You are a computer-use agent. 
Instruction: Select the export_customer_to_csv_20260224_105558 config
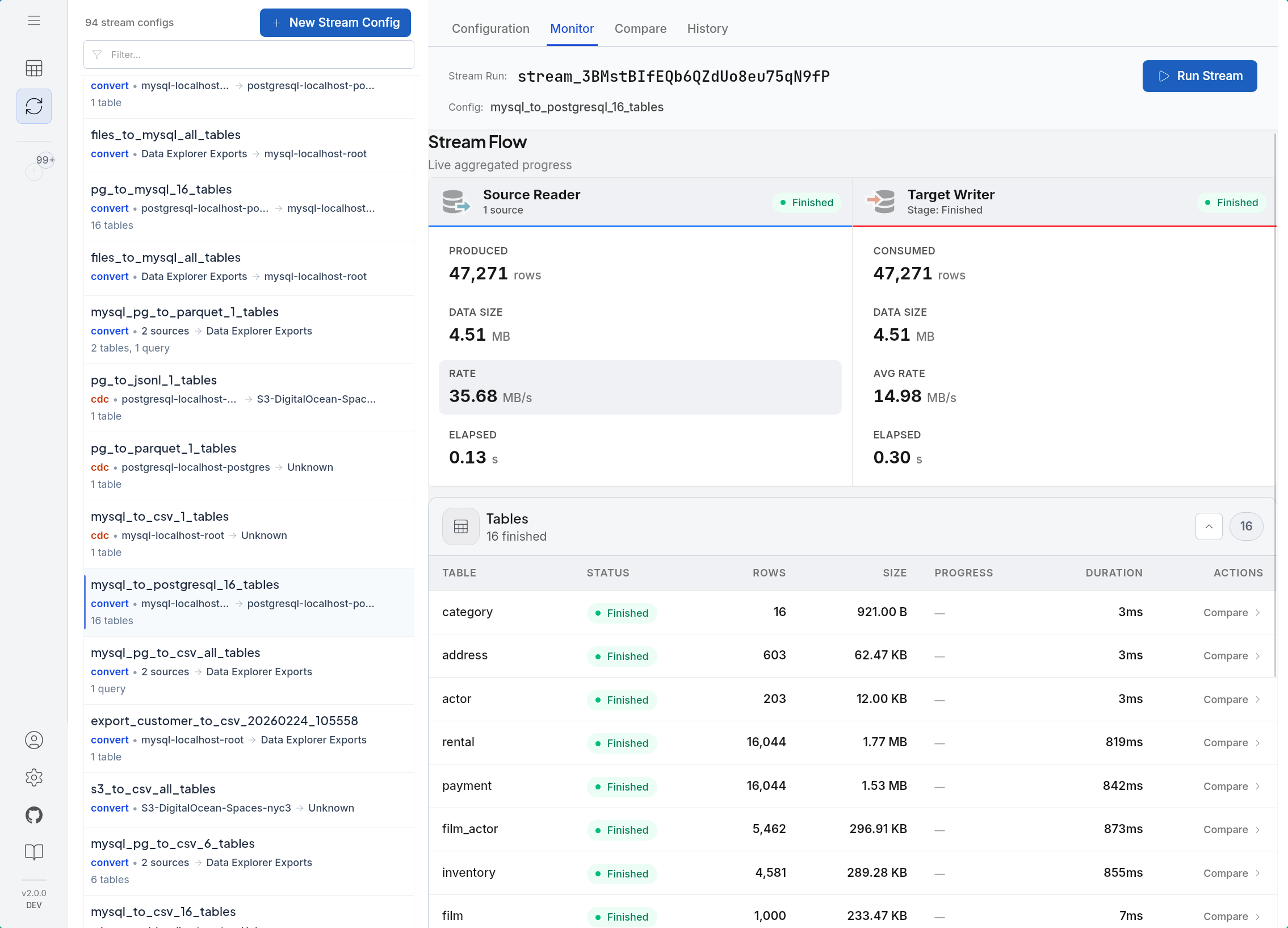249,739
